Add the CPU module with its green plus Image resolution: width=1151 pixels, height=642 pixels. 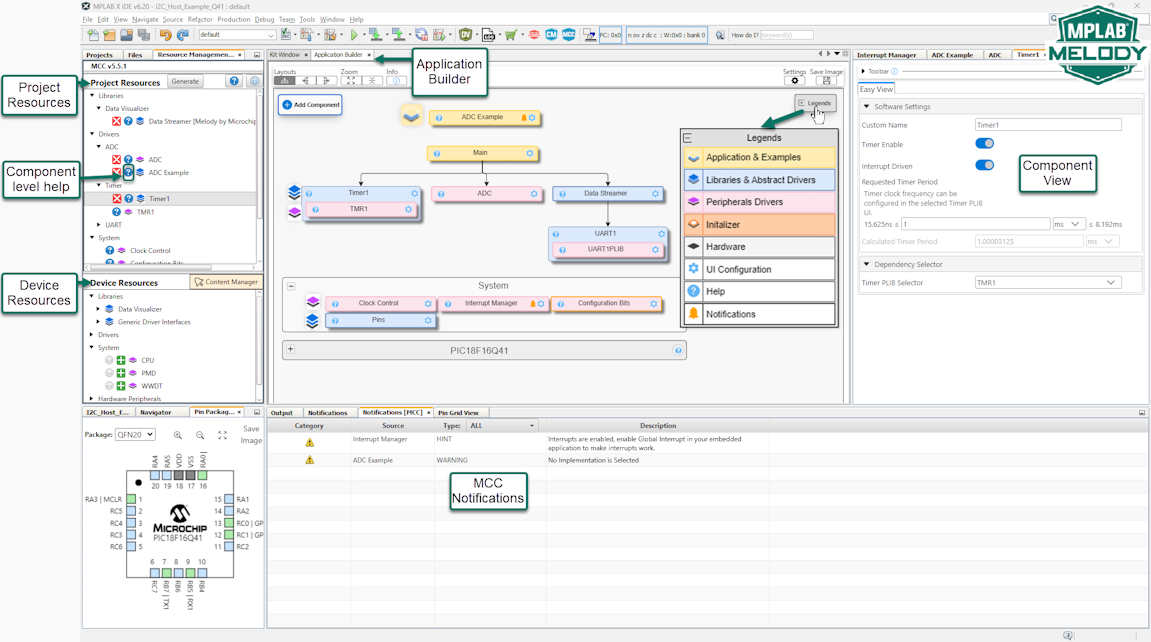pos(120,360)
